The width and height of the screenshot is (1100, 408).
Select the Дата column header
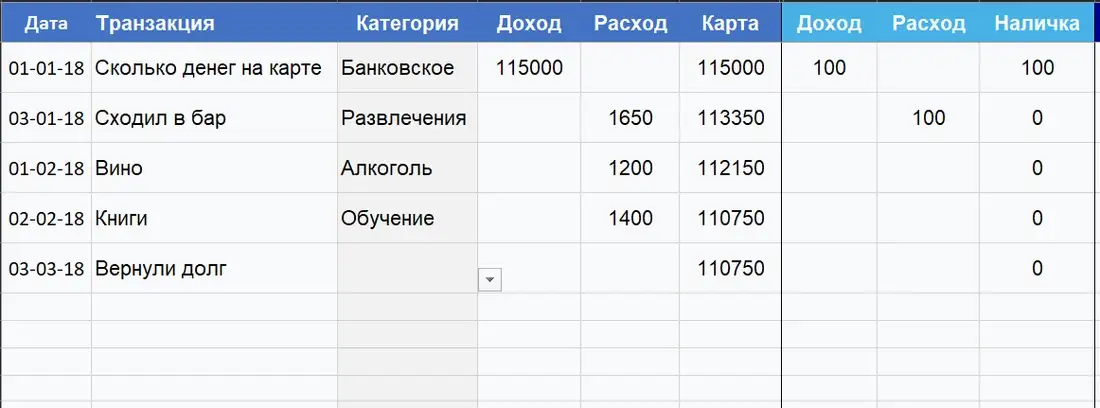tap(46, 24)
